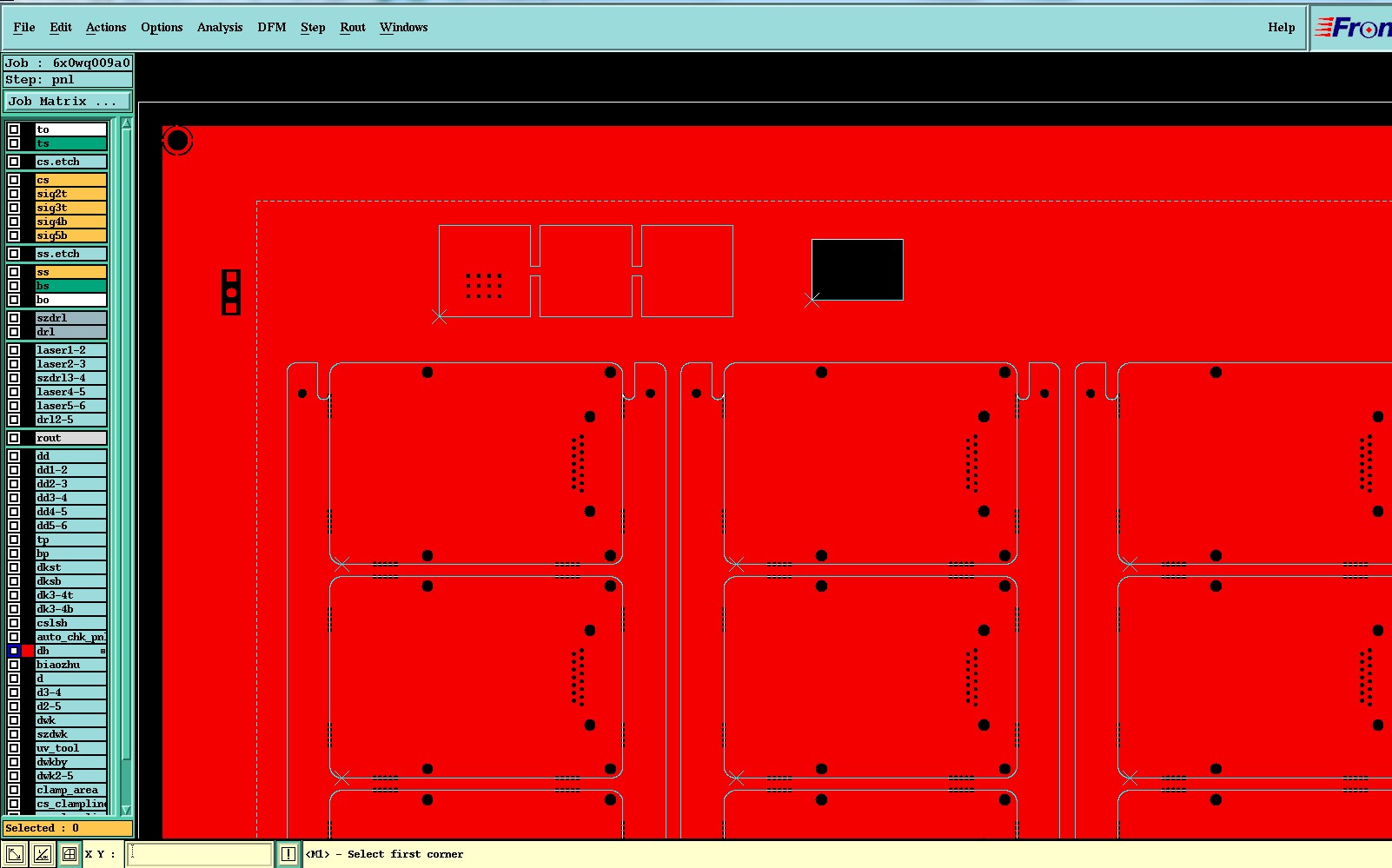The height and width of the screenshot is (868, 1392).
Task: Open the Rout menu
Action: coord(353,28)
